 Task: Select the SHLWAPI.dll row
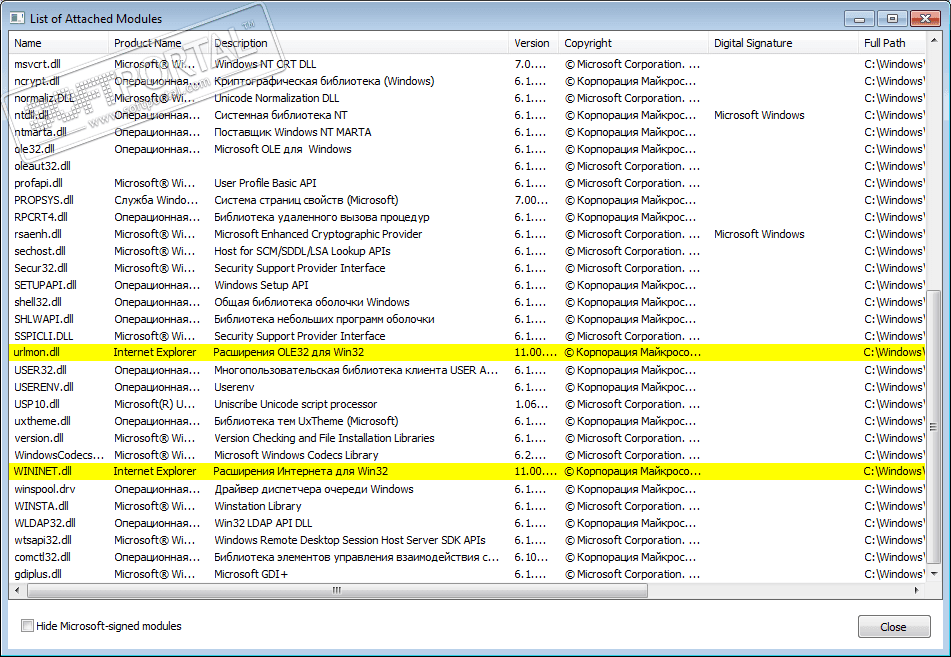click(x=467, y=319)
